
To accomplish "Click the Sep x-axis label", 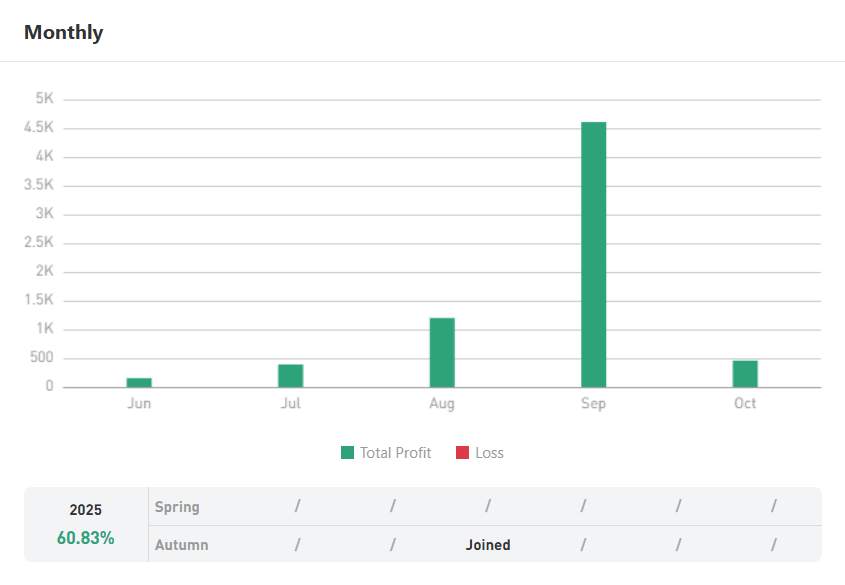I will [593, 404].
